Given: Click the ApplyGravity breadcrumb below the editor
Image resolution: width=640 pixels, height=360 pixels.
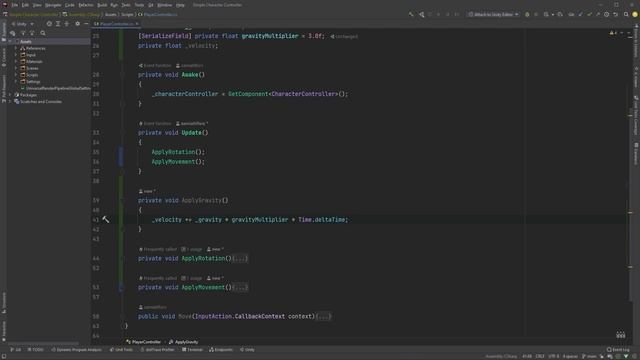Looking at the screenshot, I should [183, 342].
